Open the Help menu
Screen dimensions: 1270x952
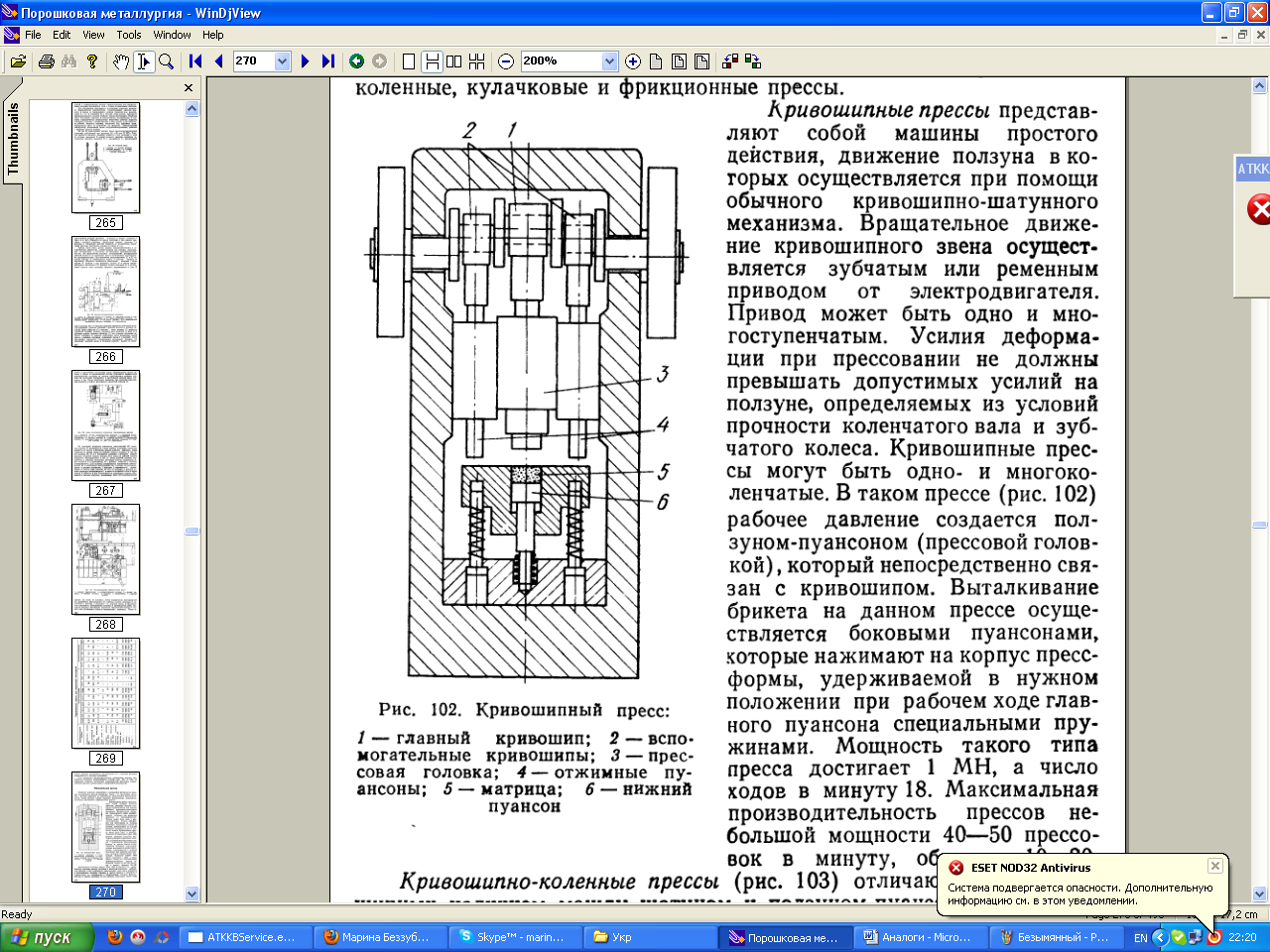(213, 35)
